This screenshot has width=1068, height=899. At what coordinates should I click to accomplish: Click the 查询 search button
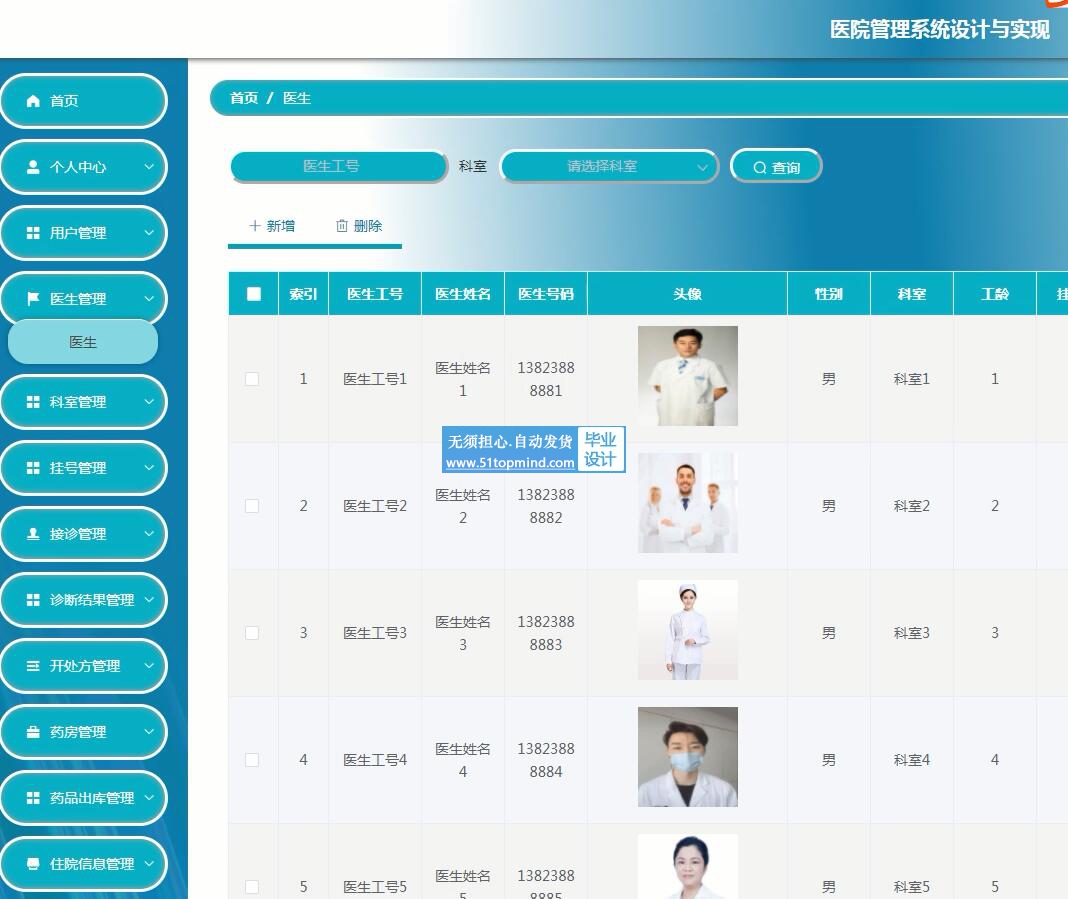pyautogui.click(x=776, y=166)
